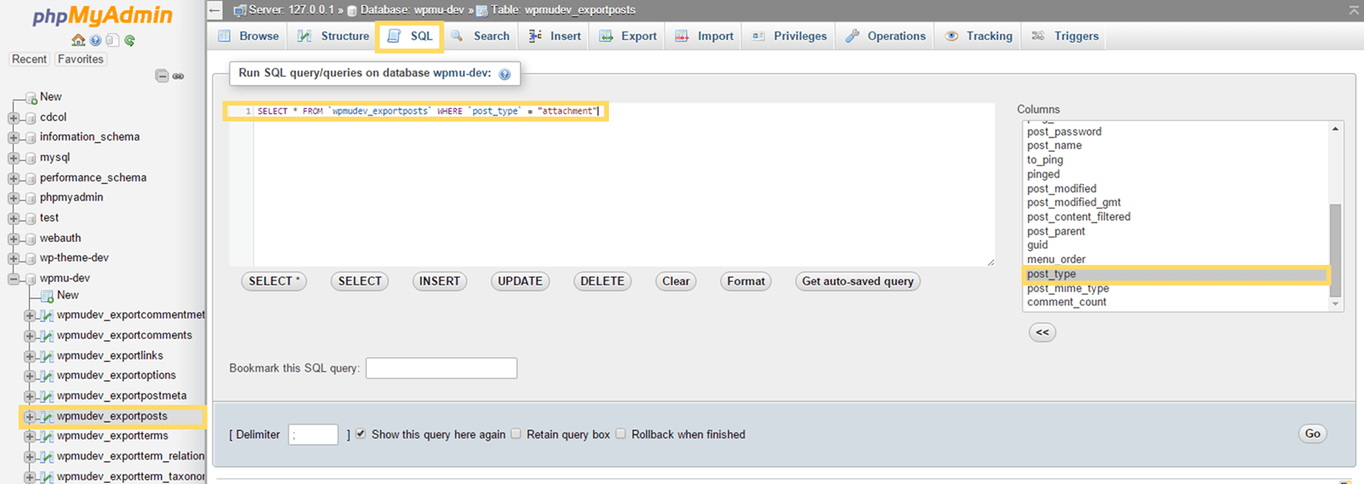Click the UPDATE query button
1364x484 pixels.
(x=520, y=281)
